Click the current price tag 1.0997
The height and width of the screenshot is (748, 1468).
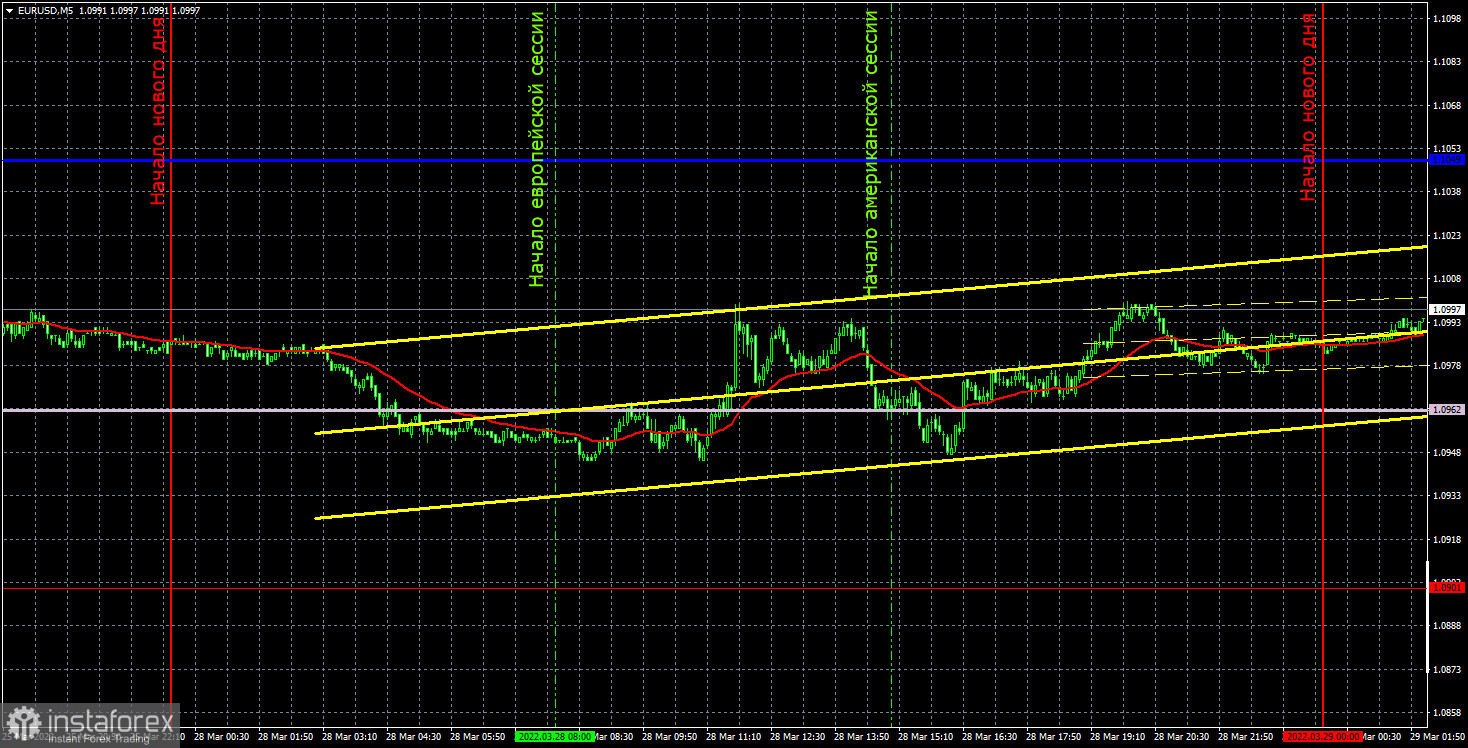tap(1447, 310)
